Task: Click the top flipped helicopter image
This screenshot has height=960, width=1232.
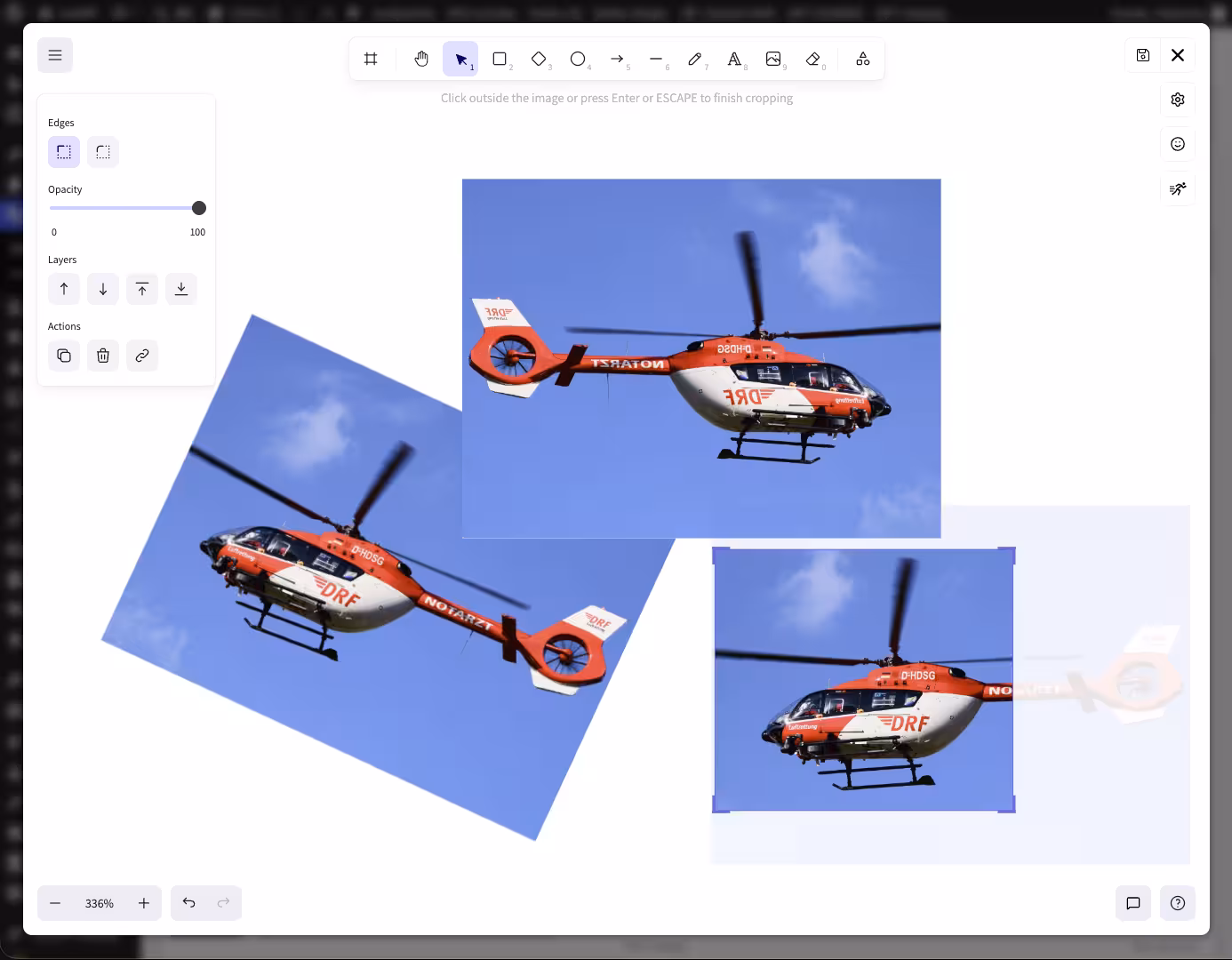Action: click(701, 358)
